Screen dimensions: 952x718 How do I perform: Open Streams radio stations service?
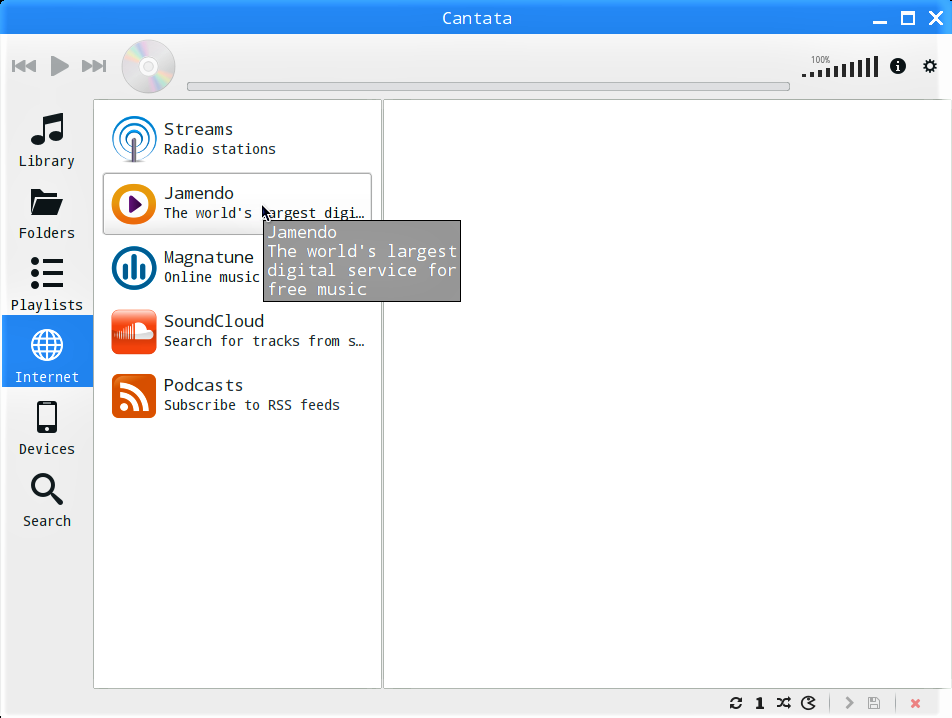click(x=237, y=140)
